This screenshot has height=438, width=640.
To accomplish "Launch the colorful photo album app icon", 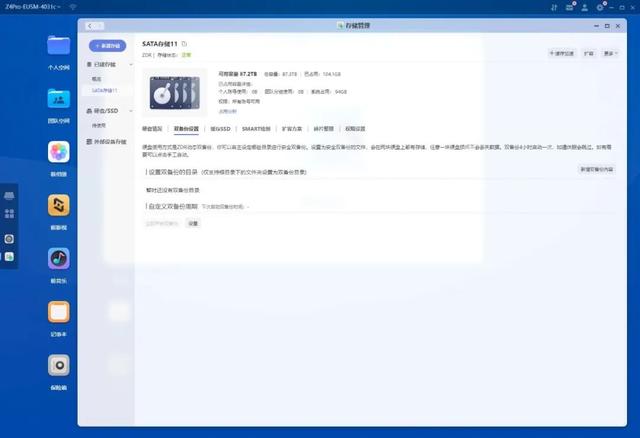I will pos(58,152).
